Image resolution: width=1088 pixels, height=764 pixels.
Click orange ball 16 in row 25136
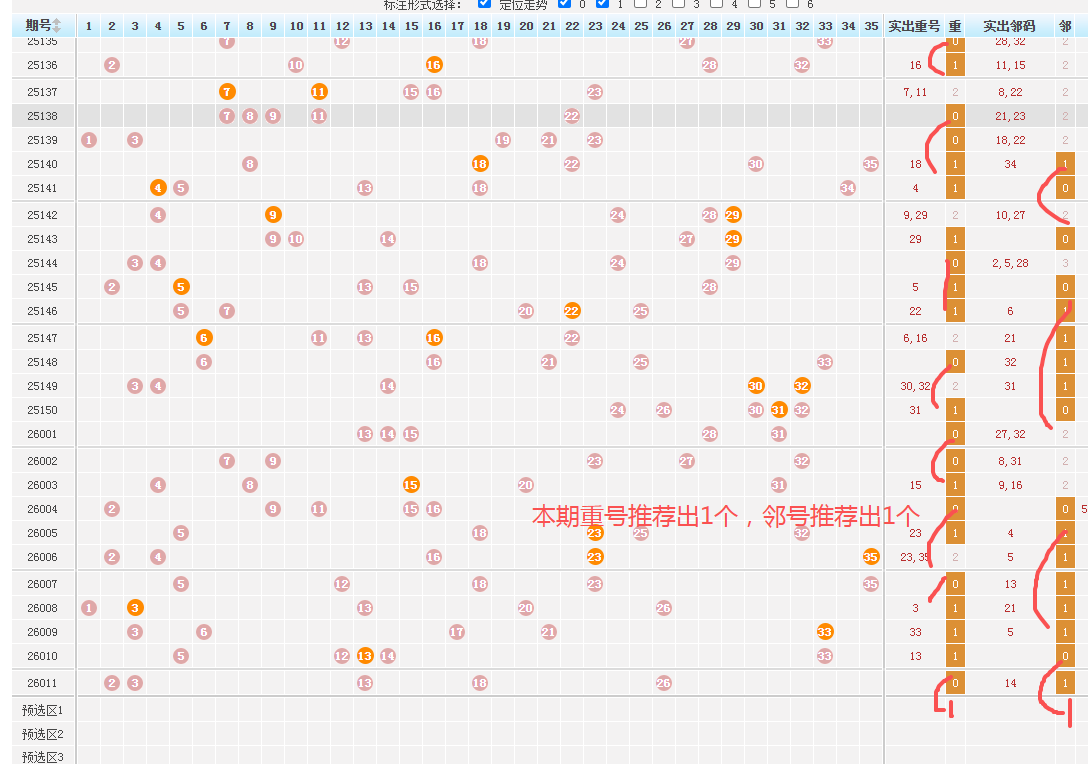click(434, 65)
